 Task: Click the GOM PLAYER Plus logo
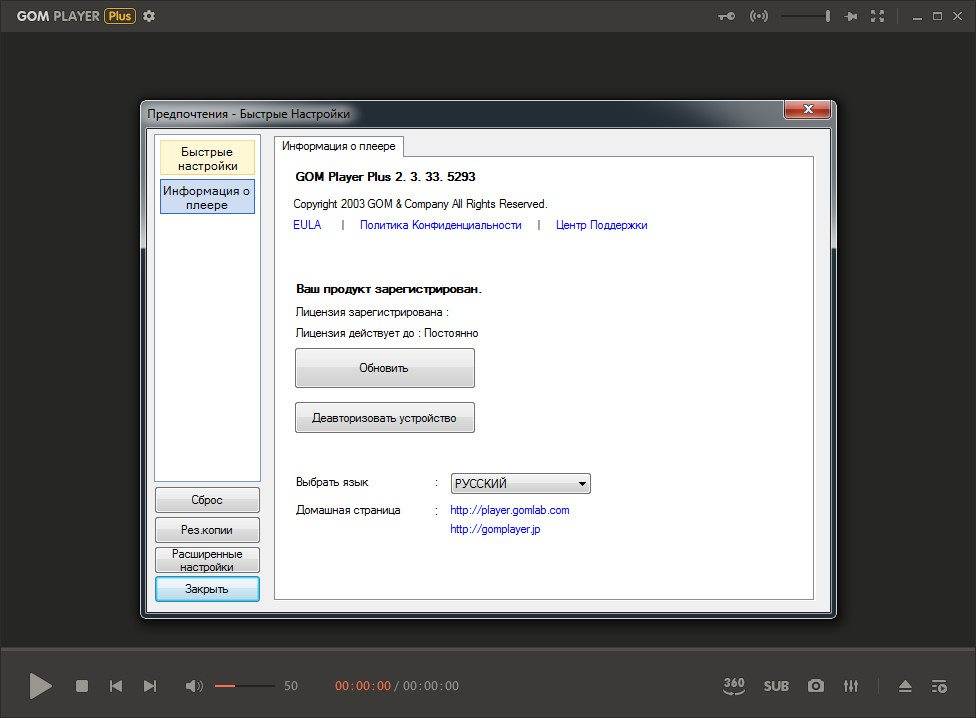[76, 16]
